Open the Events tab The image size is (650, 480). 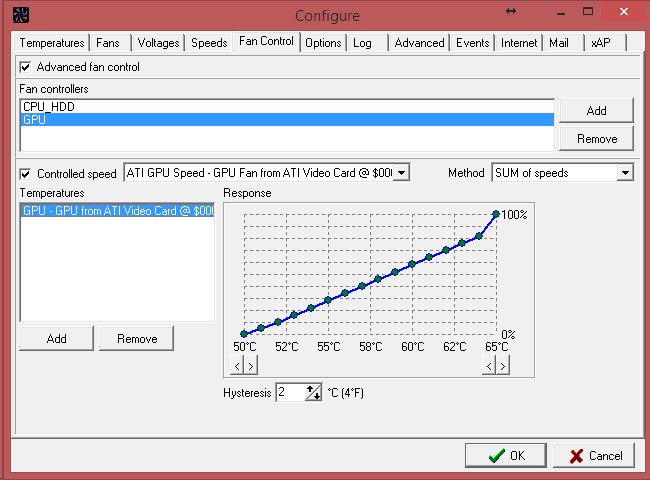coord(472,43)
